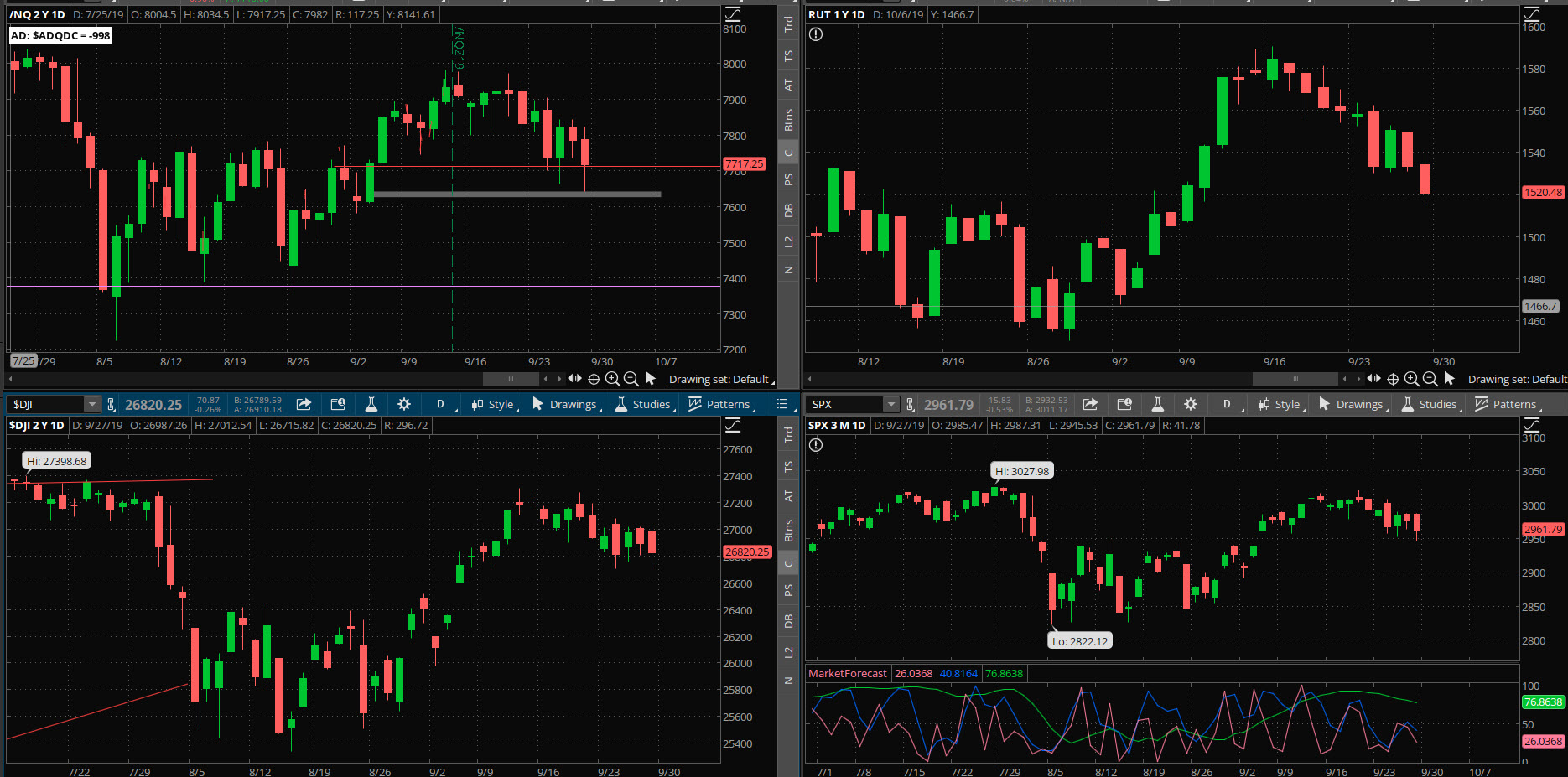Open Style menu in $DJI toolbar
Image resolution: width=1568 pixels, height=777 pixels.
click(x=495, y=404)
